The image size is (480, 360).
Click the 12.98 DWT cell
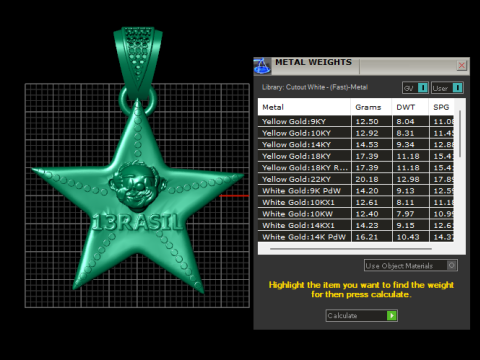pyautogui.click(x=411, y=179)
